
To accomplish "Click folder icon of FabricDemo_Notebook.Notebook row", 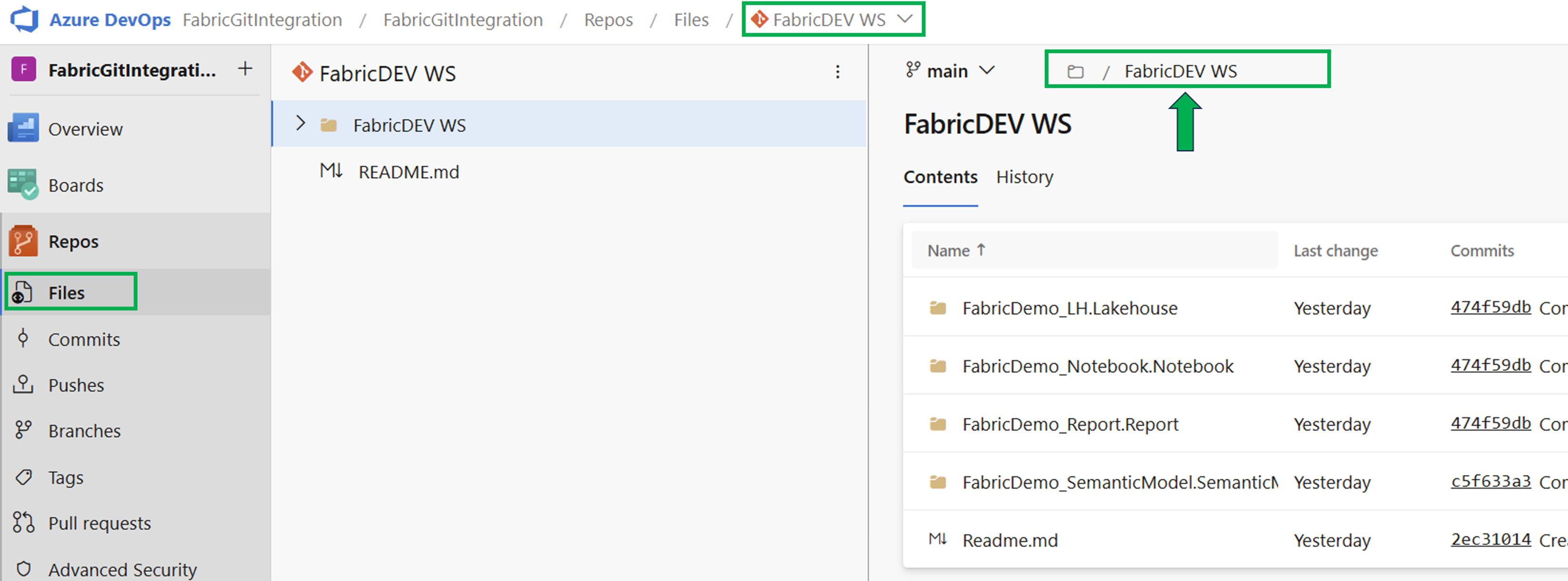I will point(937,366).
